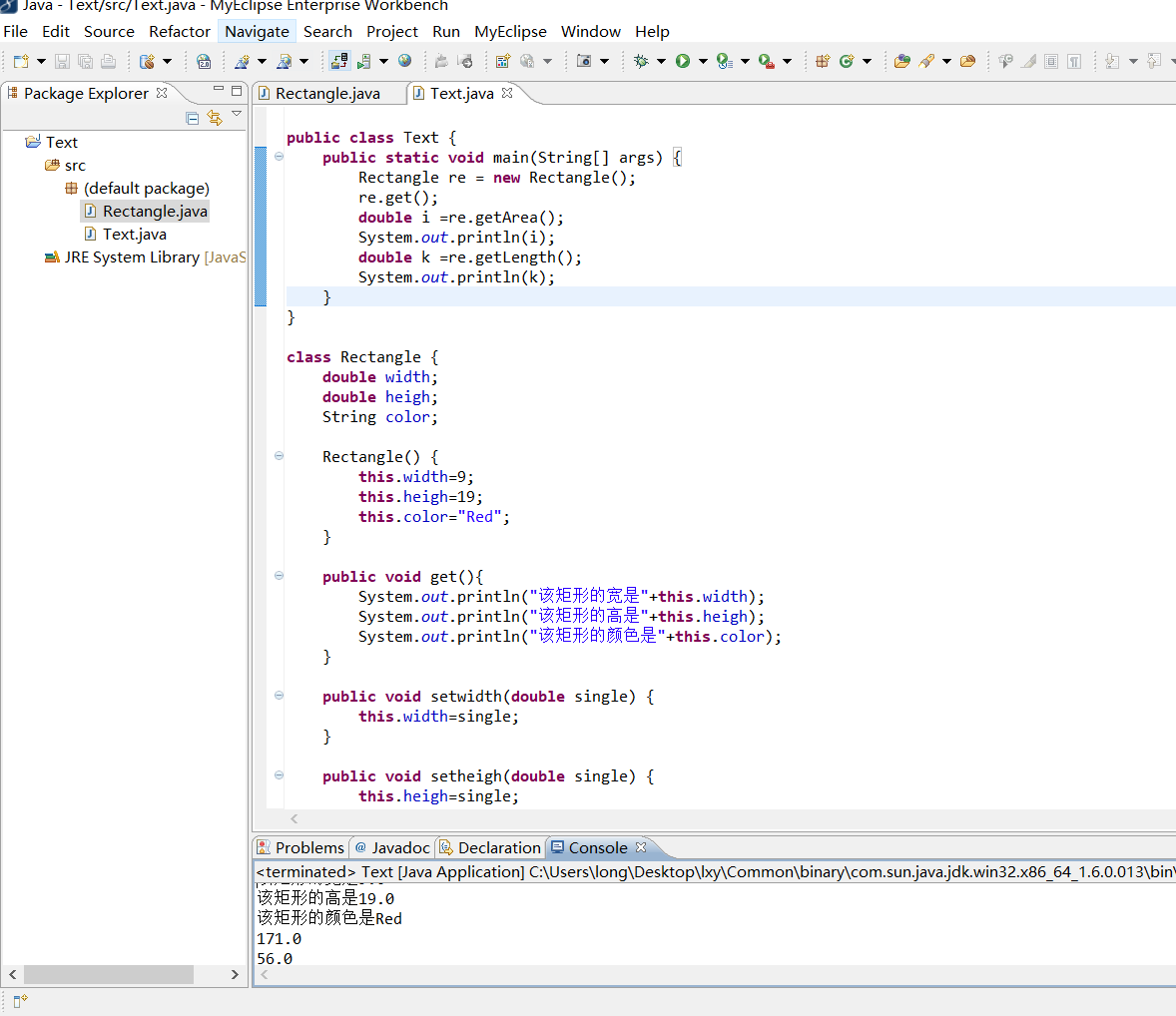Click the New Java Package icon
The width and height of the screenshot is (1176, 1016).
coord(823,61)
